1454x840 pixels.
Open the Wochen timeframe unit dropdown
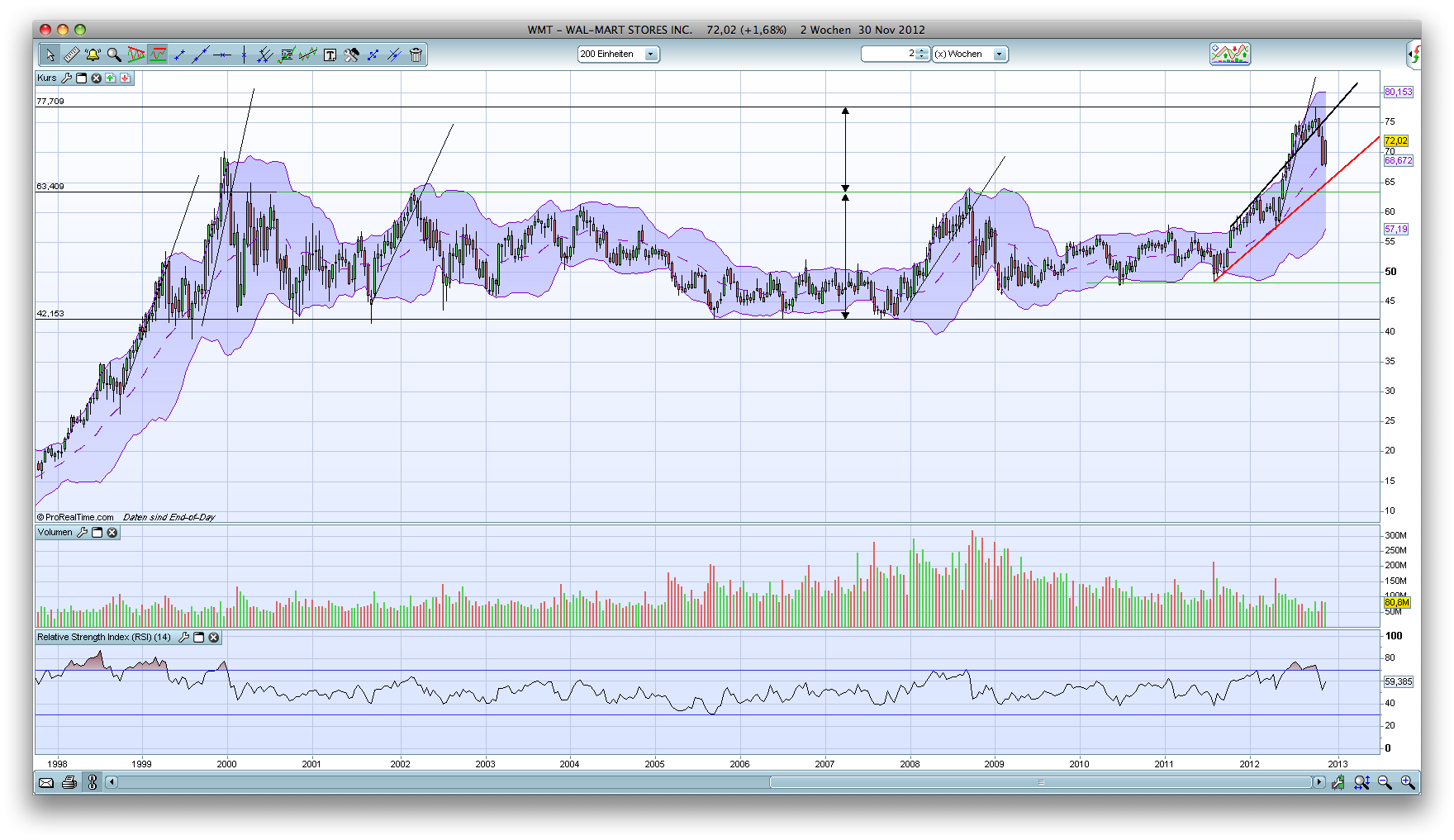coord(970,54)
